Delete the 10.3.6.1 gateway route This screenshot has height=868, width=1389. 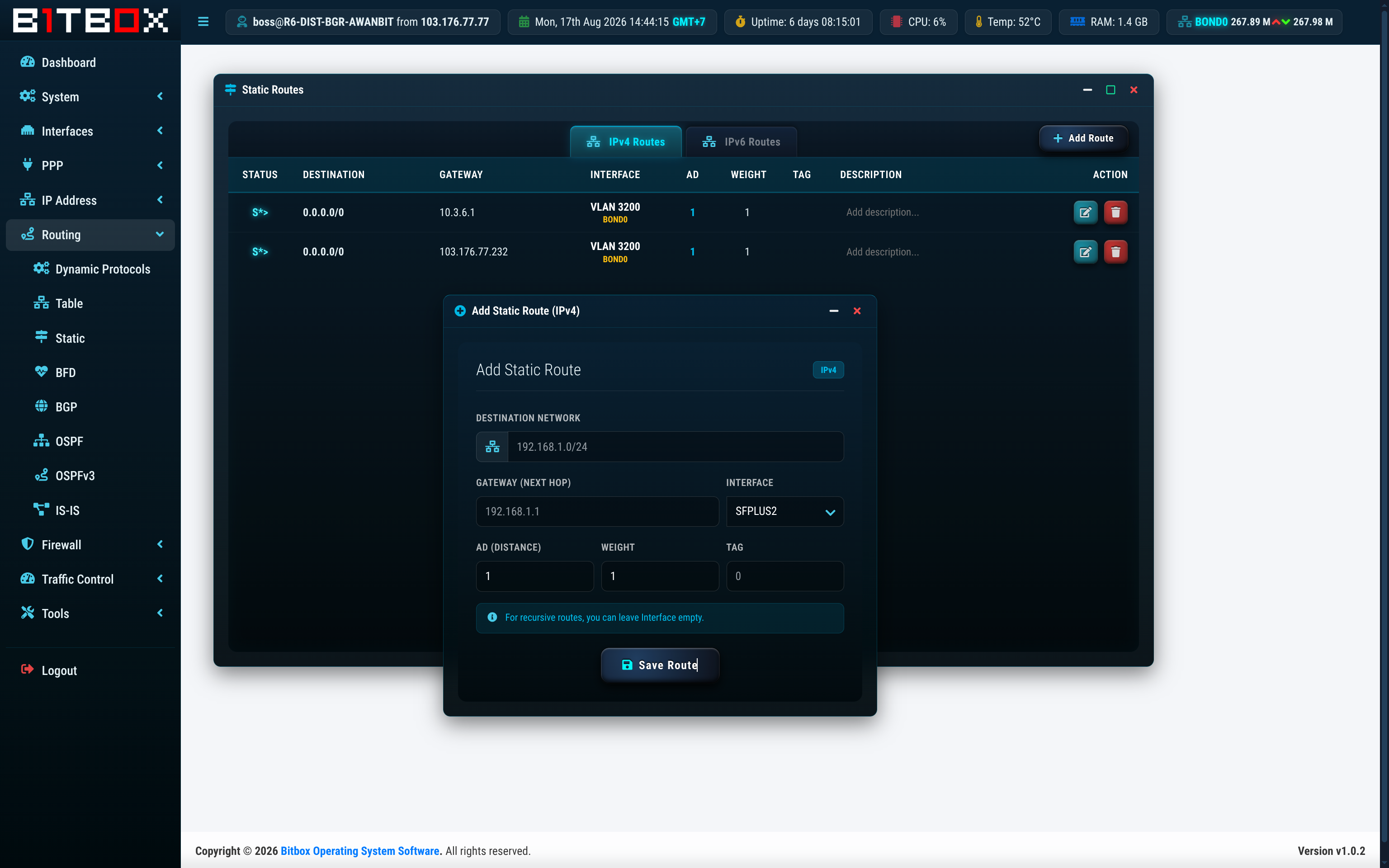(1115, 212)
